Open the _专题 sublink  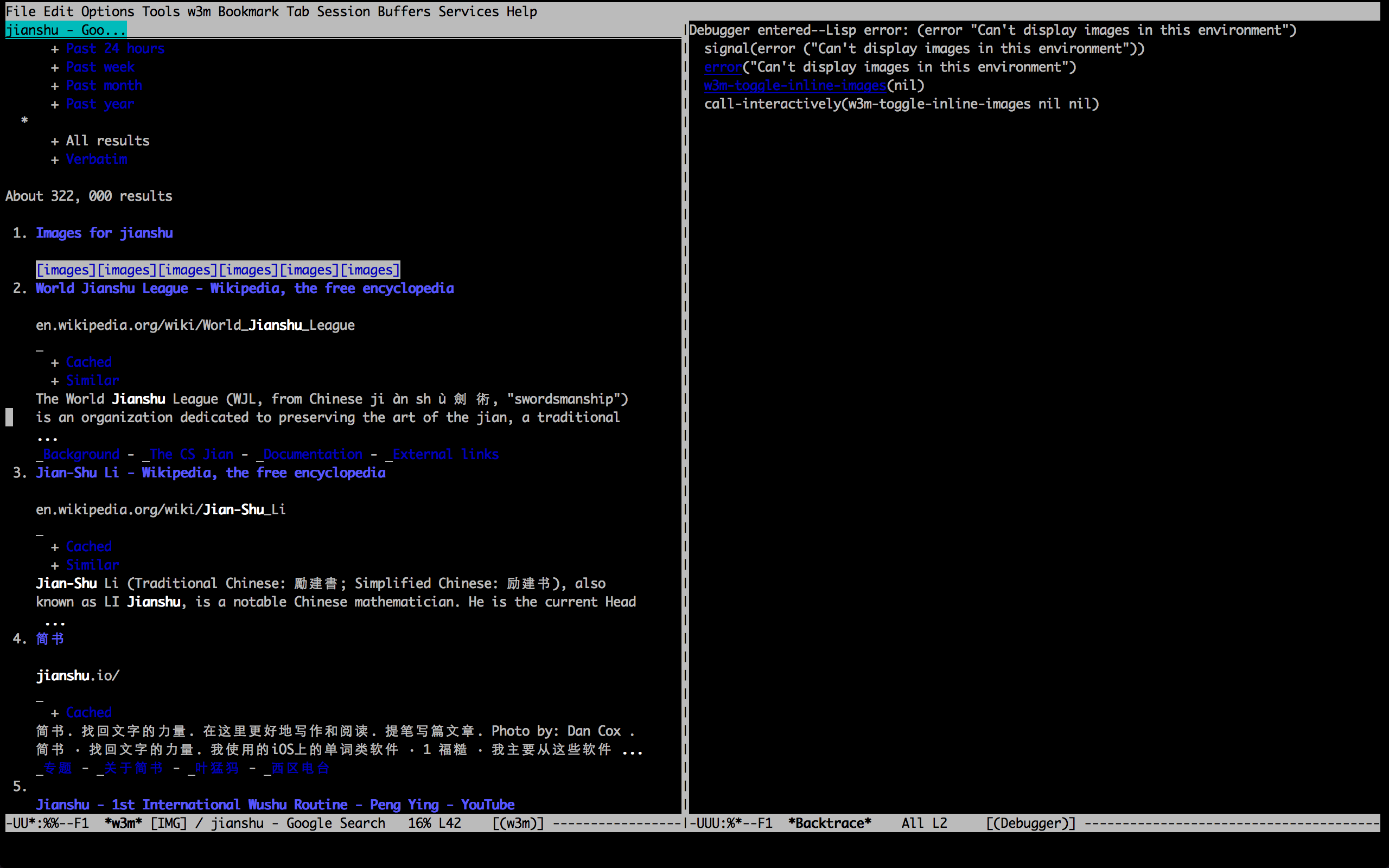(x=54, y=768)
